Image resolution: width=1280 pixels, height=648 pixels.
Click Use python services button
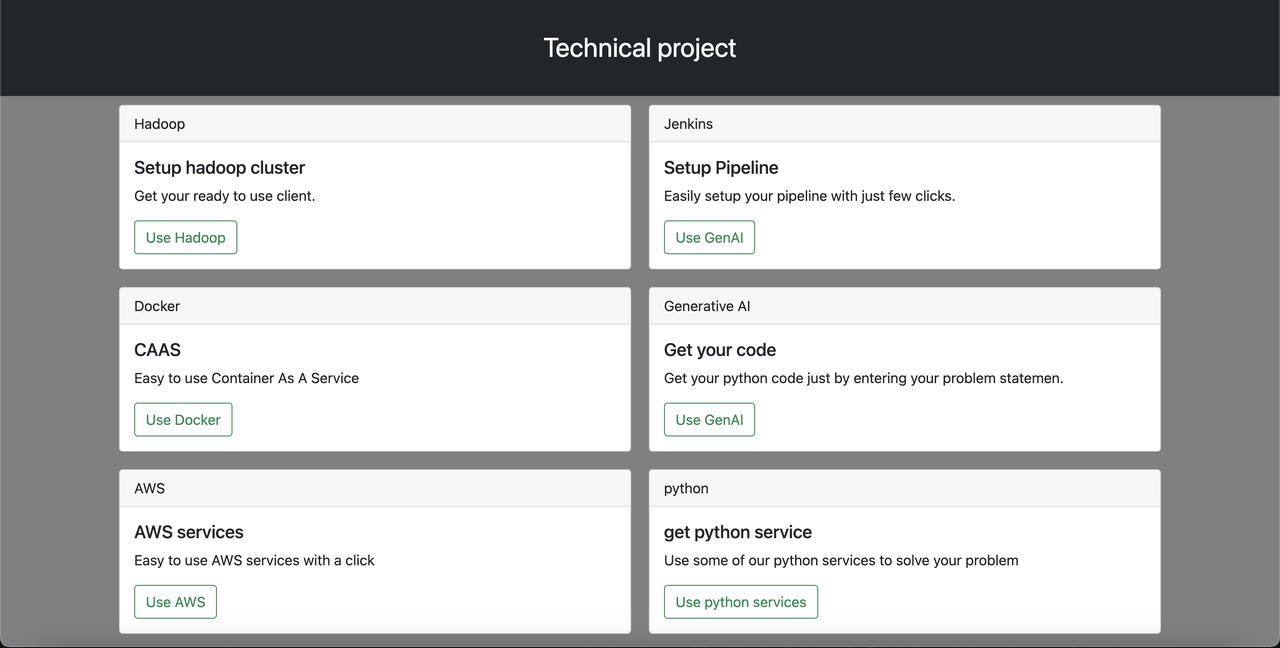pos(741,602)
